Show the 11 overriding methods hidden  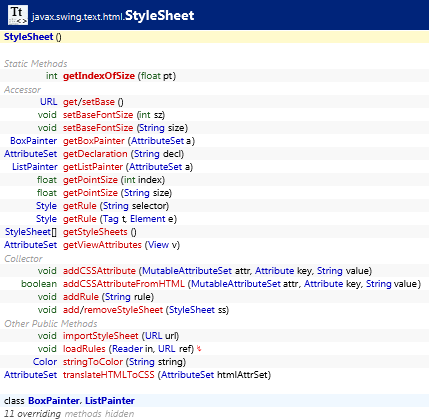tap(69, 414)
